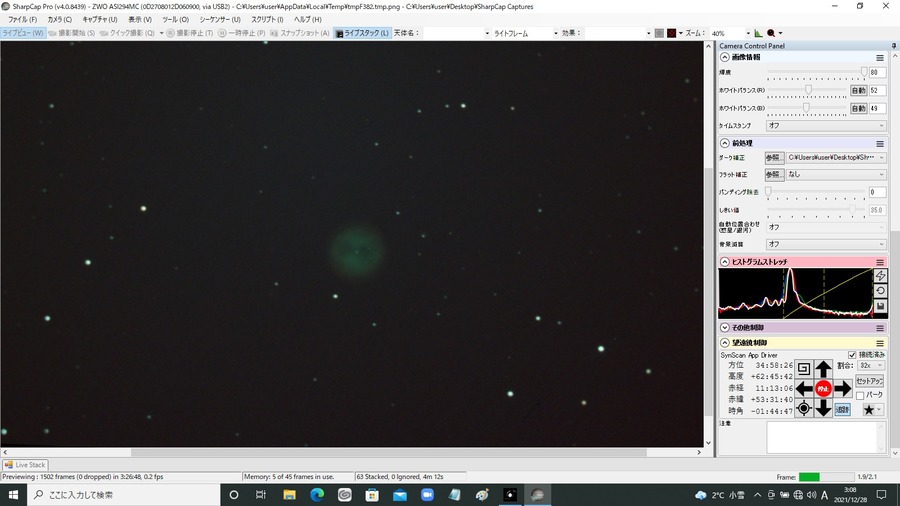Open the 割合 32x rate dropdown
This screenshot has height=506, width=900.
click(x=871, y=365)
